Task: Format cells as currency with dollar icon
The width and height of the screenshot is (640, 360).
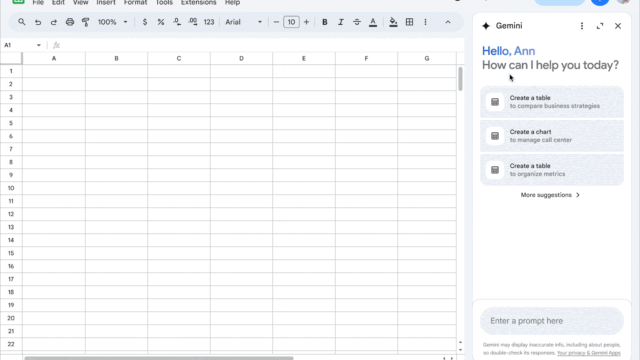Action: 144,22
